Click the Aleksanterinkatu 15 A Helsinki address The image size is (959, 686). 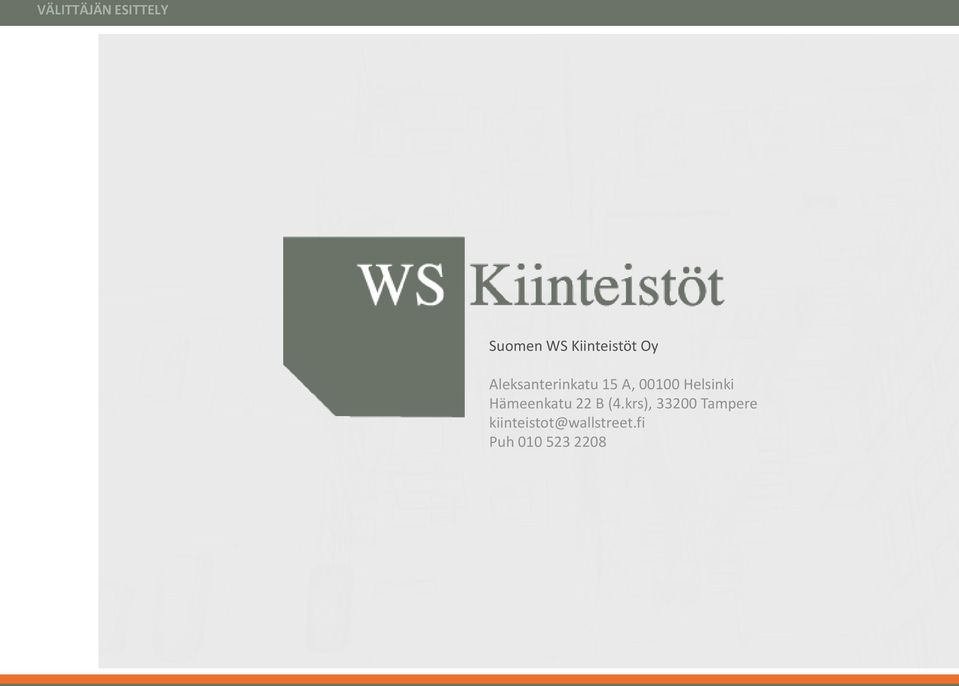611,384
